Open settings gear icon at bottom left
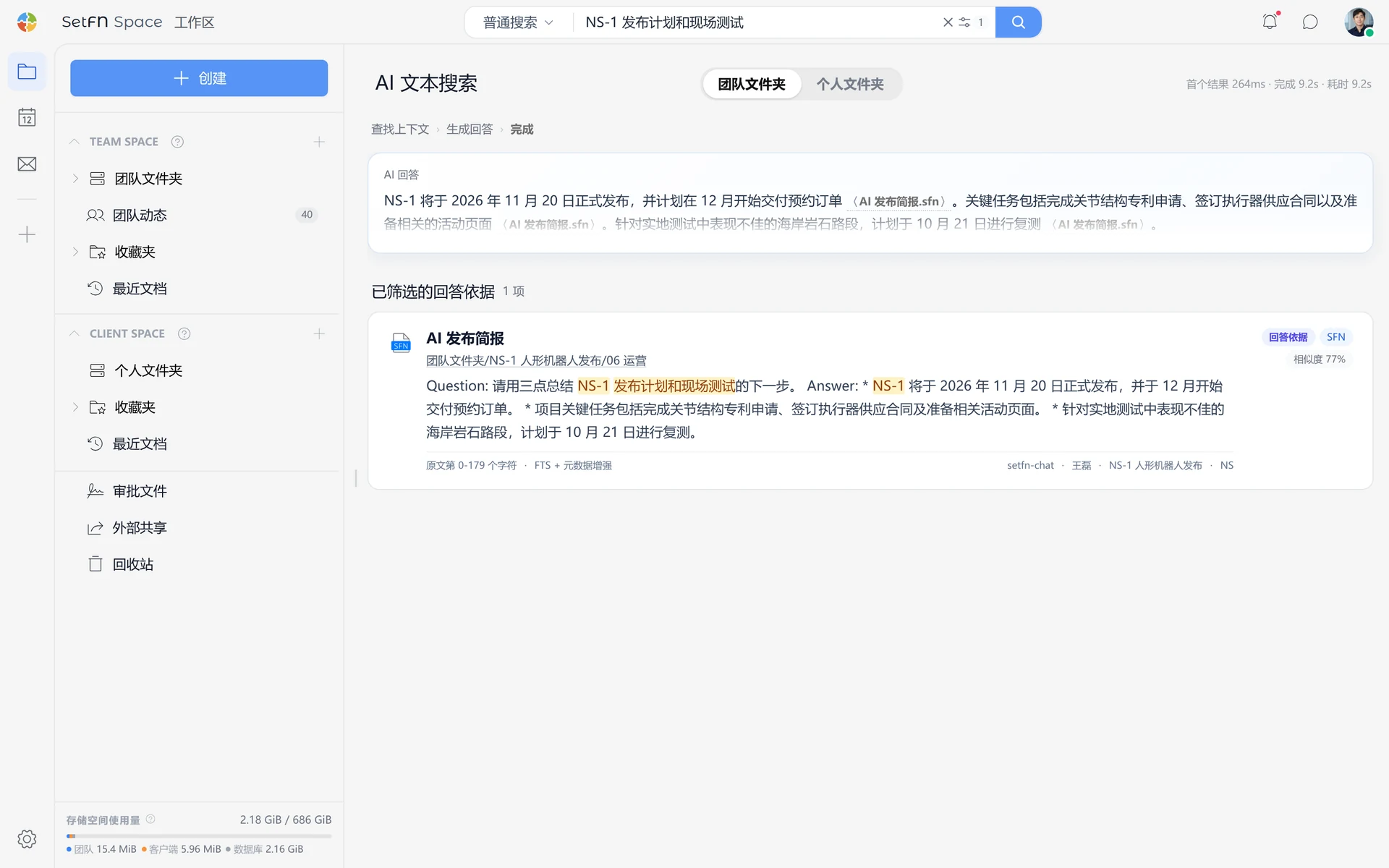Viewport: 1389px width, 868px height. 27,839
